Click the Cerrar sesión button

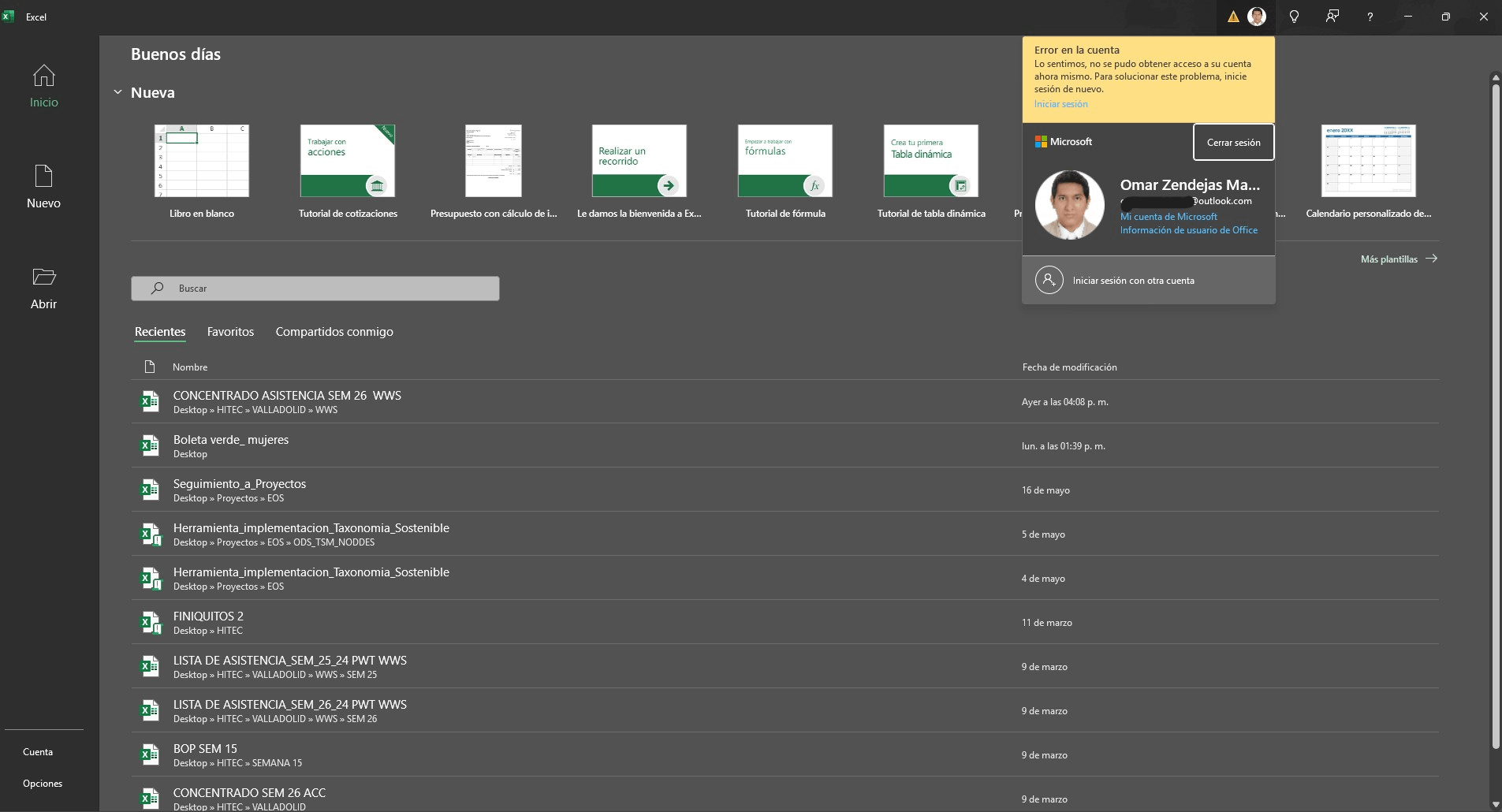1233,143
